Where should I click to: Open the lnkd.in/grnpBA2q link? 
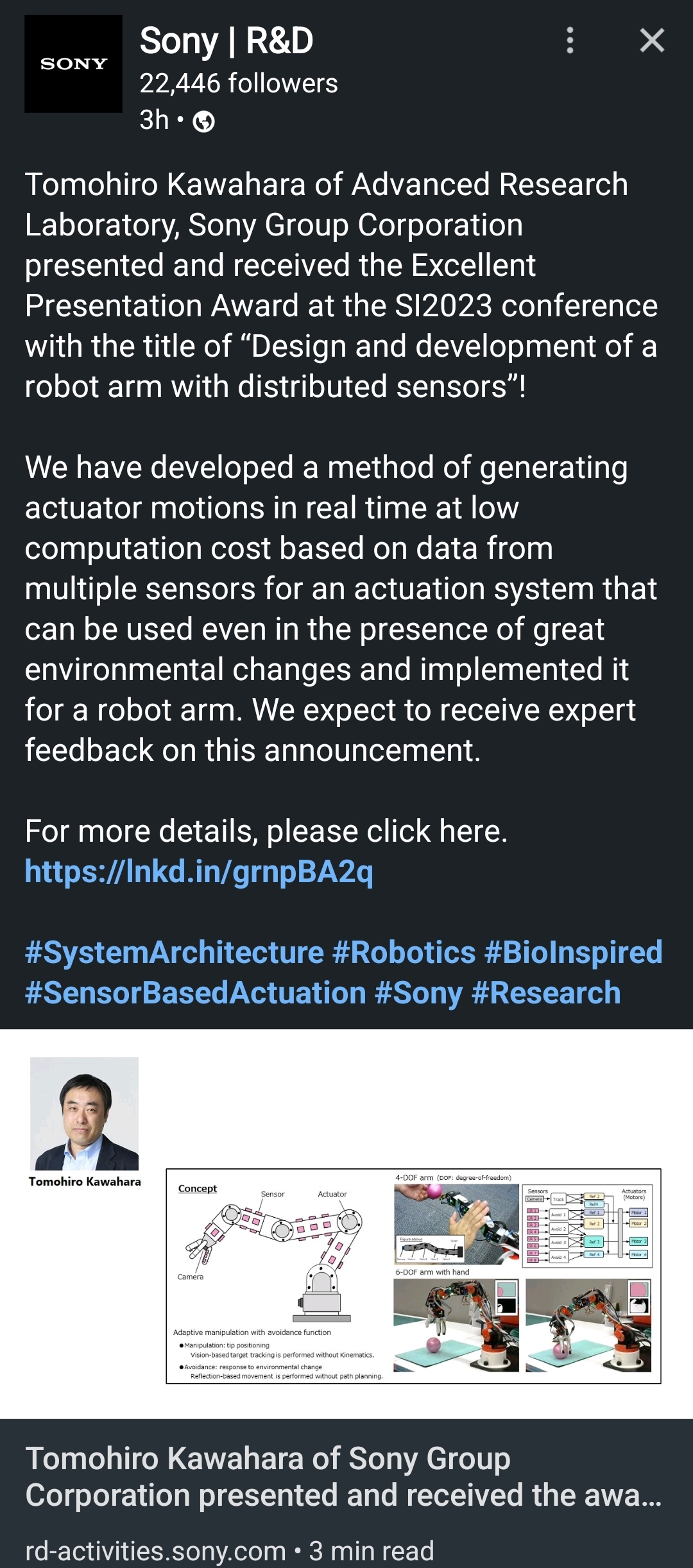[199, 871]
